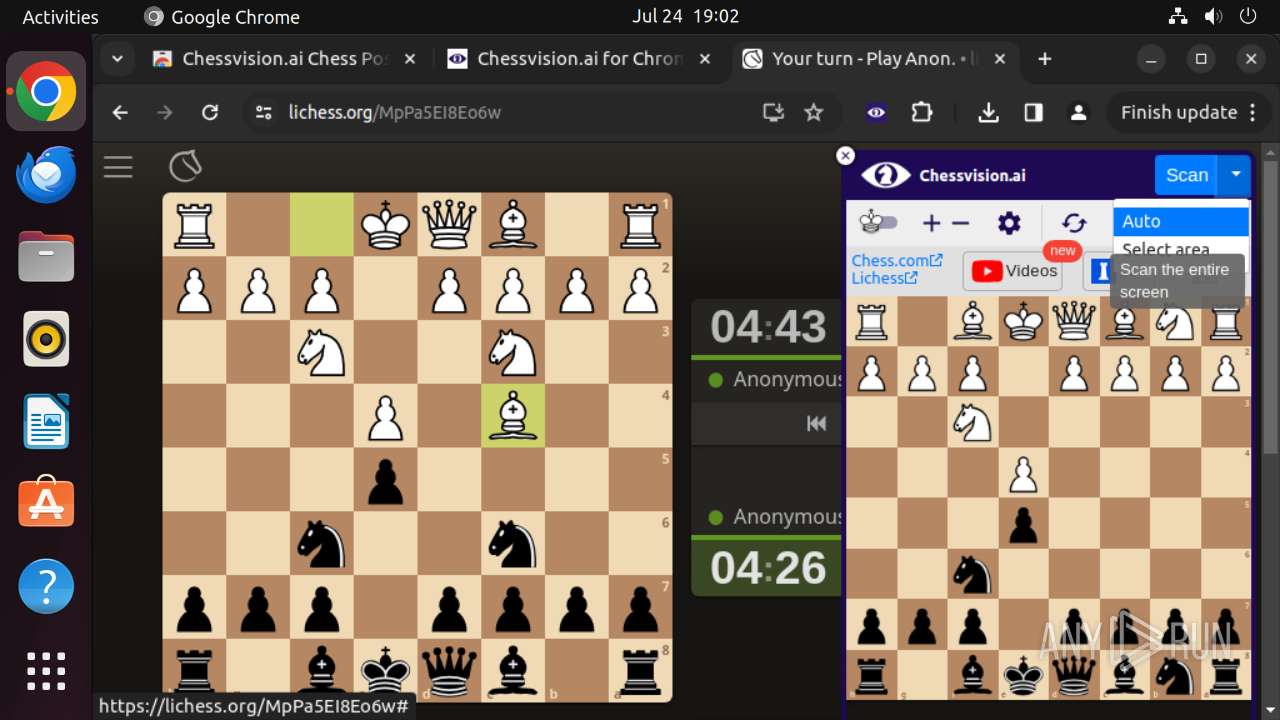Image resolution: width=1280 pixels, height=720 pixels.
Task: Select the black pawn on e5
Action: [x=385, y=480]
